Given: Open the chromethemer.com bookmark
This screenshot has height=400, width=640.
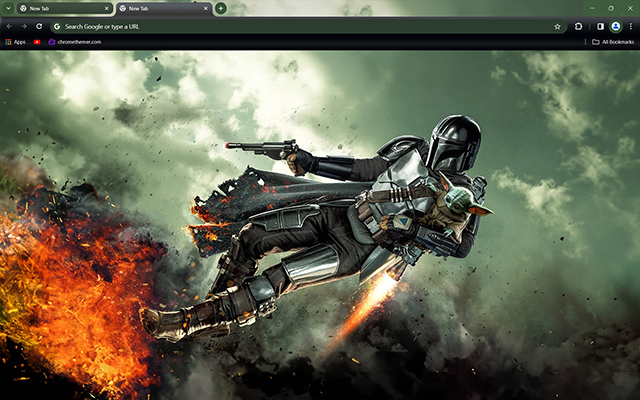Looking at the screenshot, I should (x=75, y=42).
